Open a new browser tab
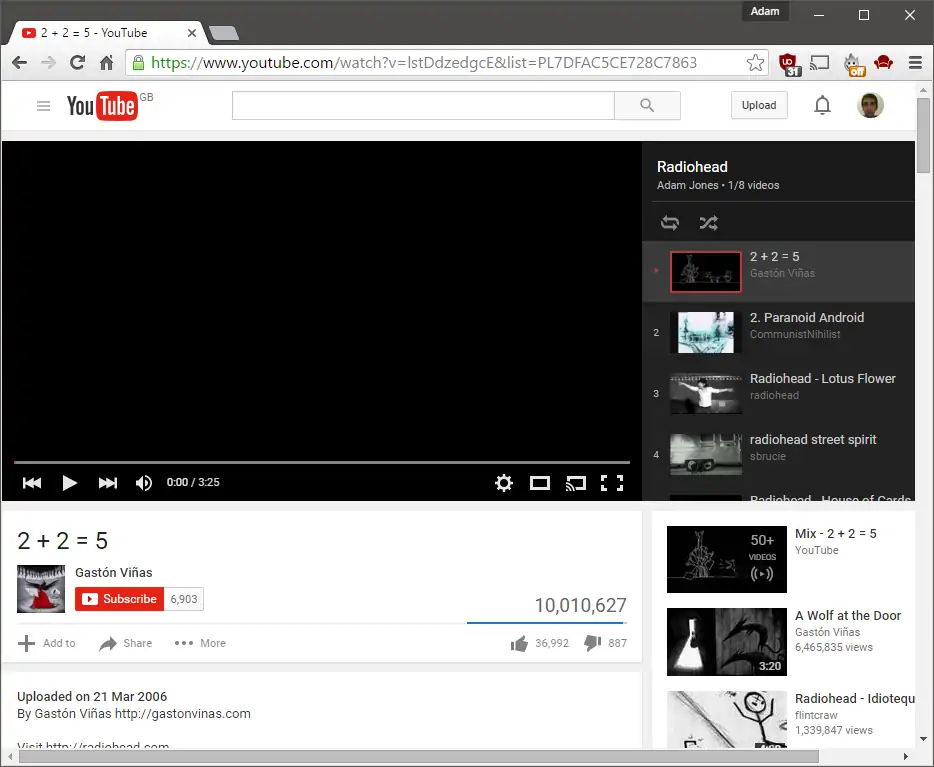This screenshot has width=934, height=767. pos(224,33)
